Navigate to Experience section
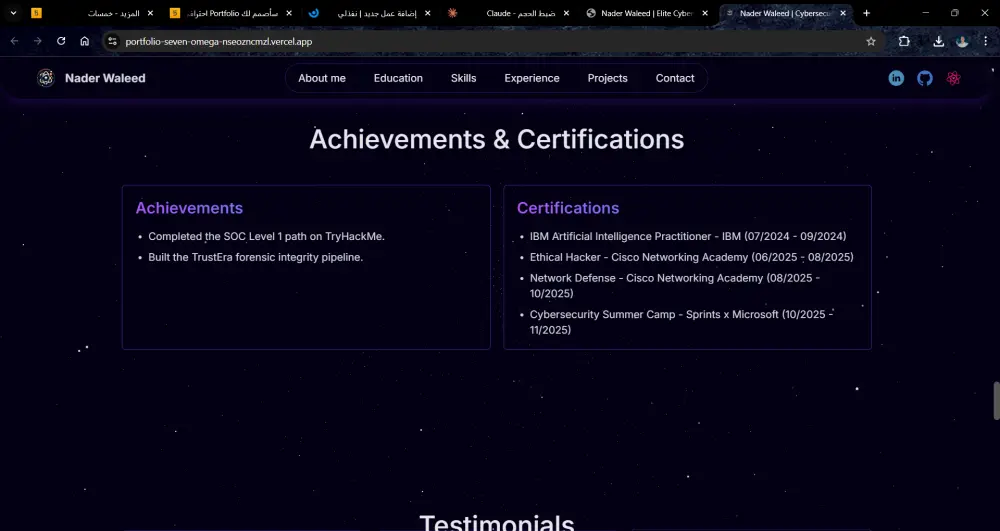The width and height of the screenshot is (1000, 531). [x=532, y=78]
